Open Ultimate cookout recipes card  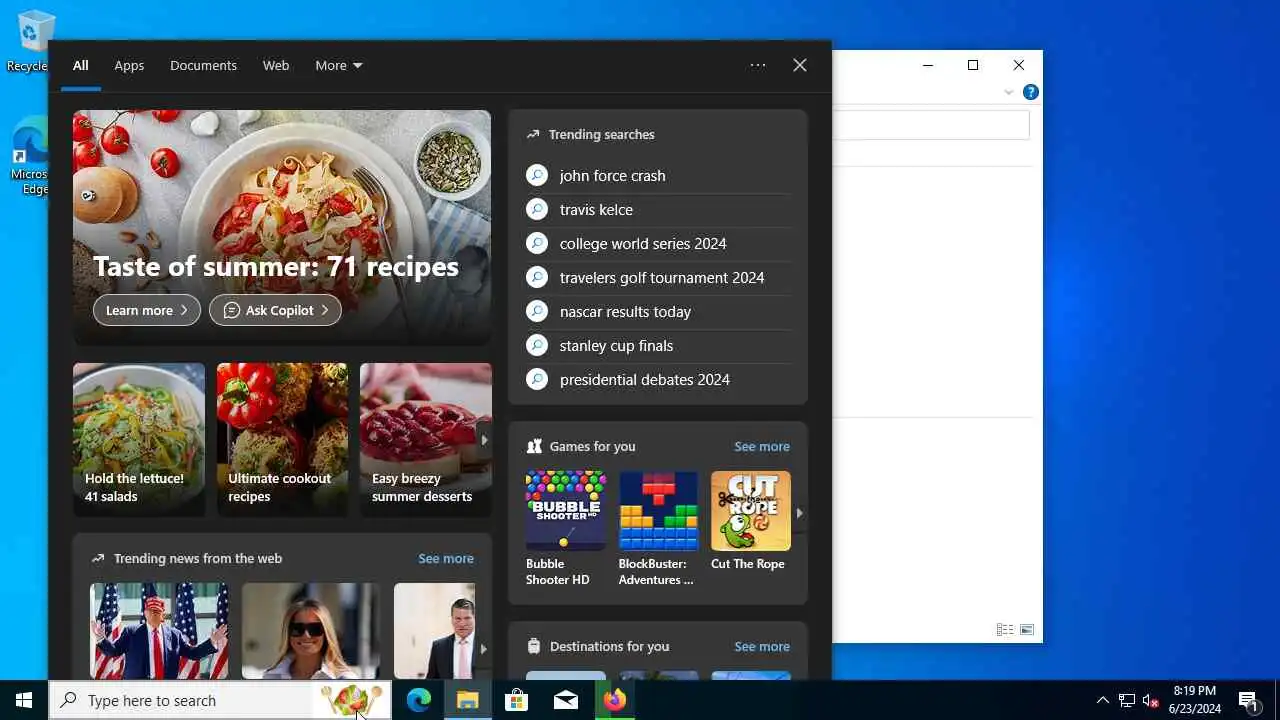click(x=283, y=439)
